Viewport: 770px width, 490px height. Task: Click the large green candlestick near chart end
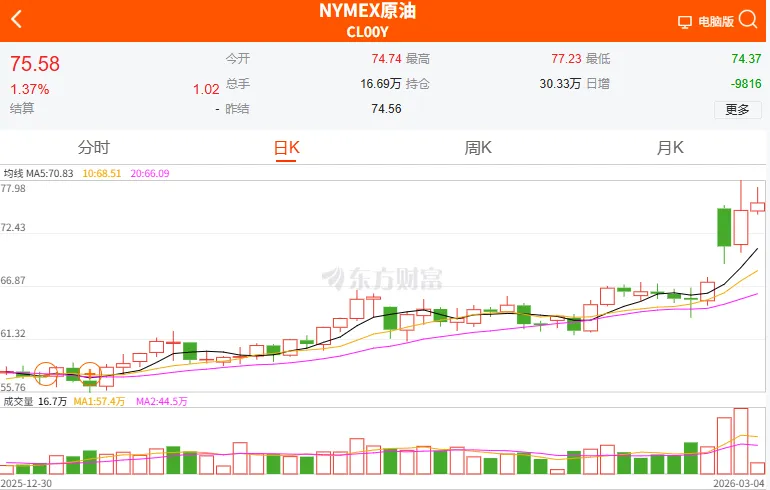pyautogui.click(x=724, y=228)
